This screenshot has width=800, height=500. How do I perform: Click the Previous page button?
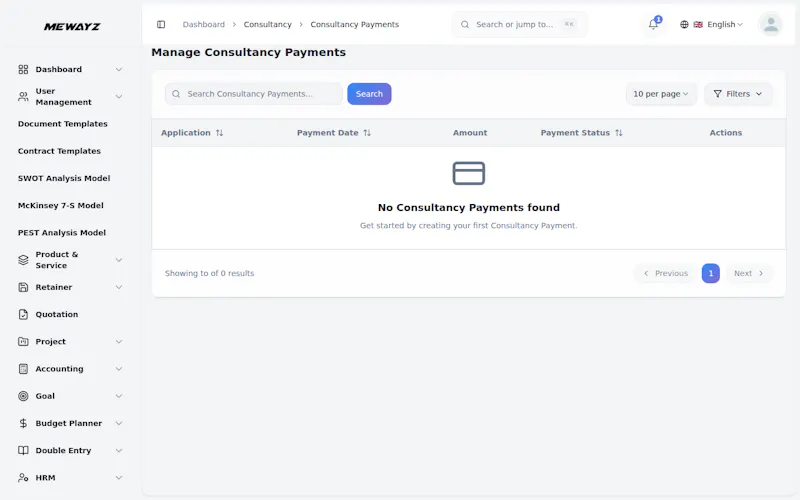pyautogui.click(x=665, y=273)
